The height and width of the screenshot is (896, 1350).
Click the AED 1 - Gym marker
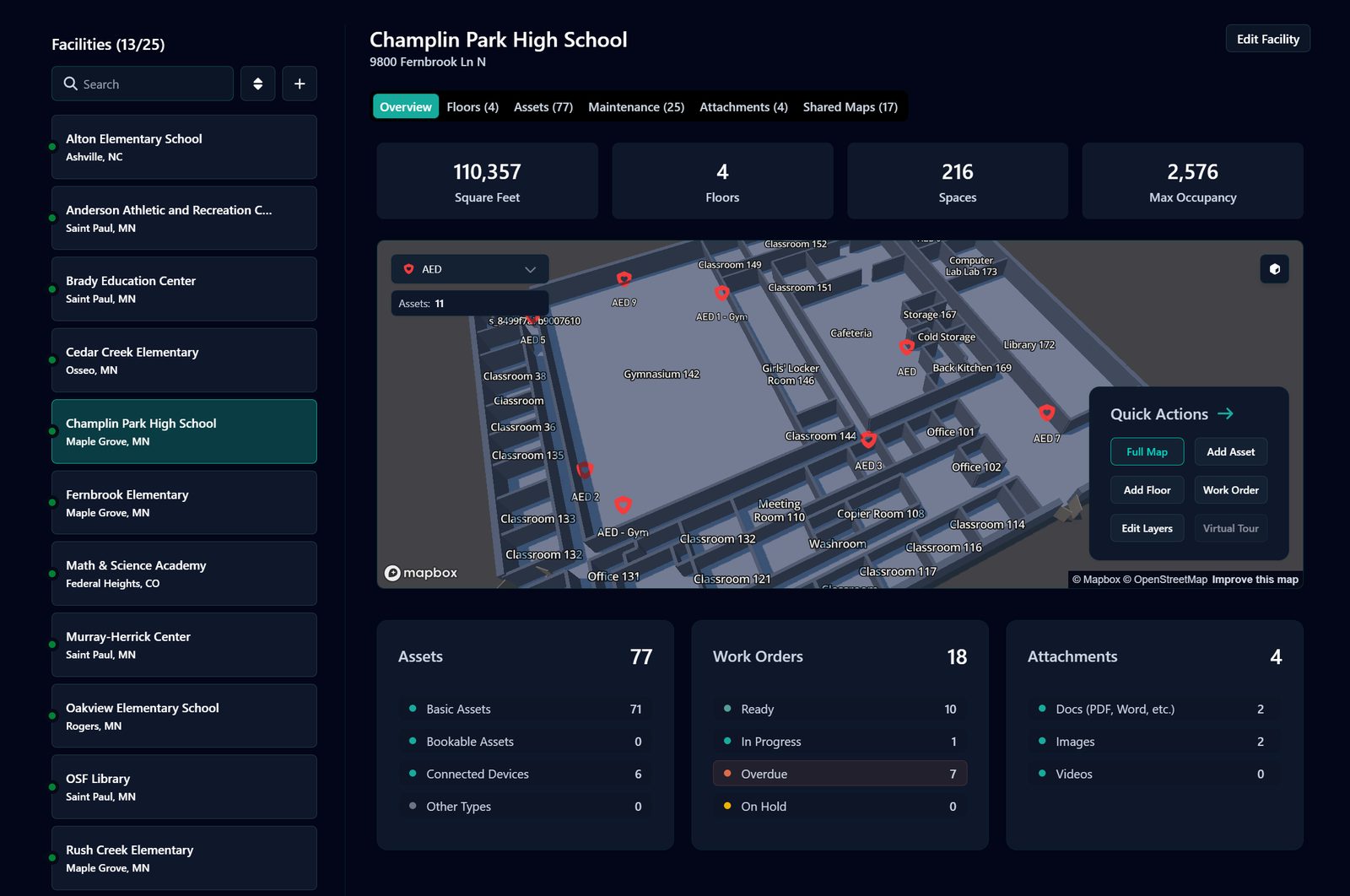pos(721,293)
